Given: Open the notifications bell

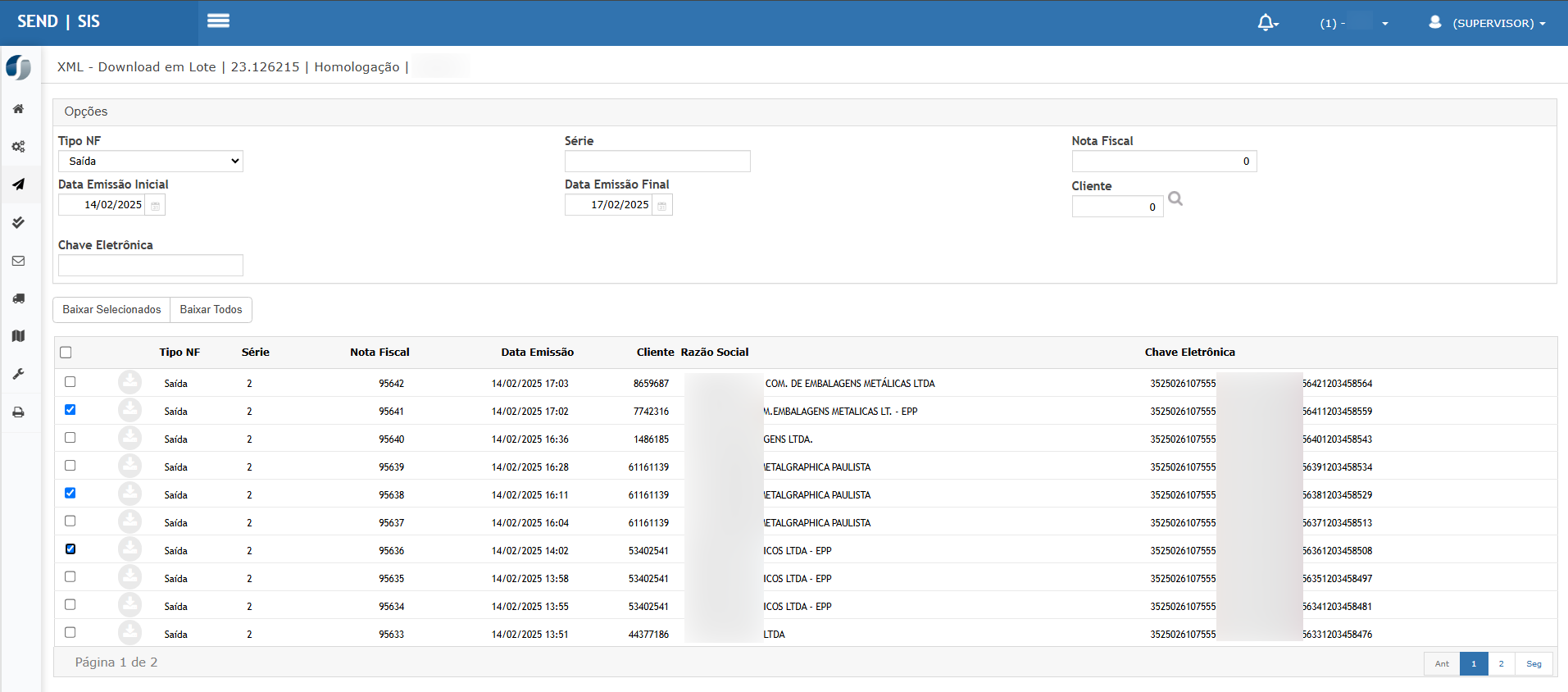Looking at the screenshot, I should (x=1266, y=23).
